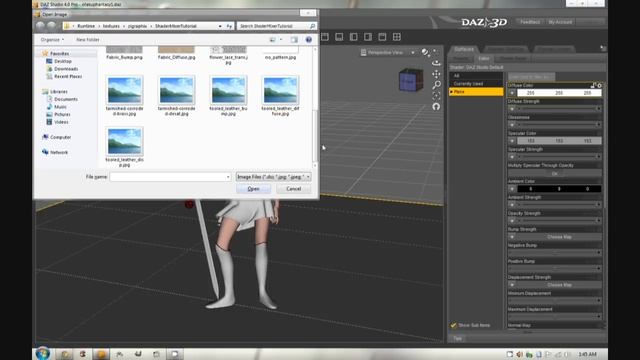The image size is (640, 360).
Task: Toggle Multiply Specular Through Opacity On button
Action: click(x=554, y=173)
